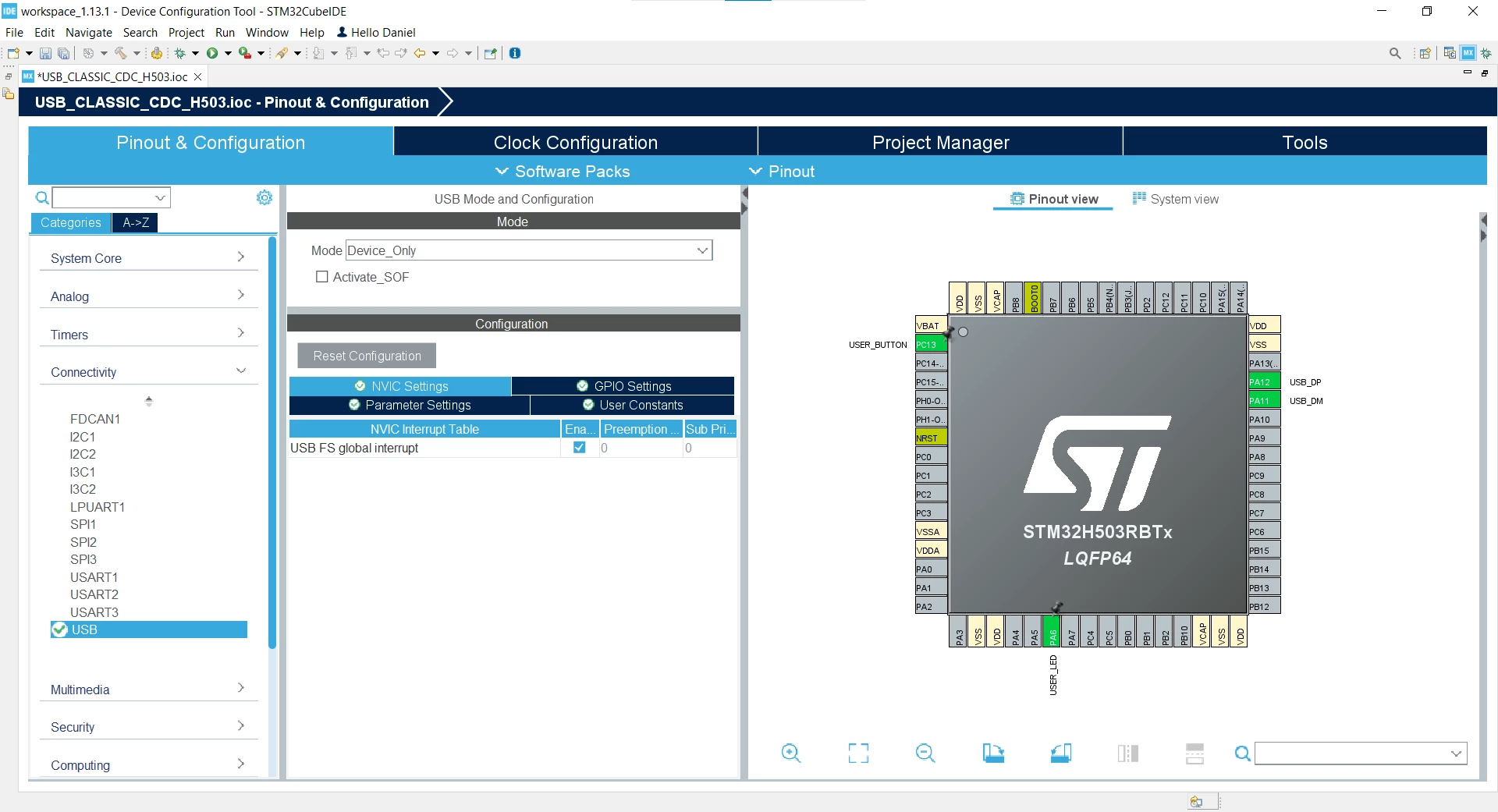Uncheck USB FS global interrupt enabled box
Screen dimensions: 1498x812
tap(579, 447)
